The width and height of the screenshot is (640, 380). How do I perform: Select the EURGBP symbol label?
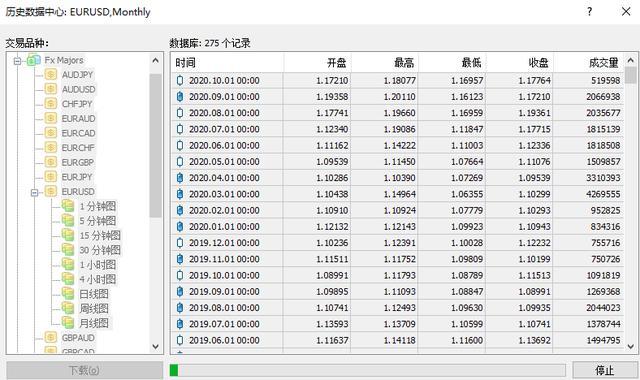78,162
